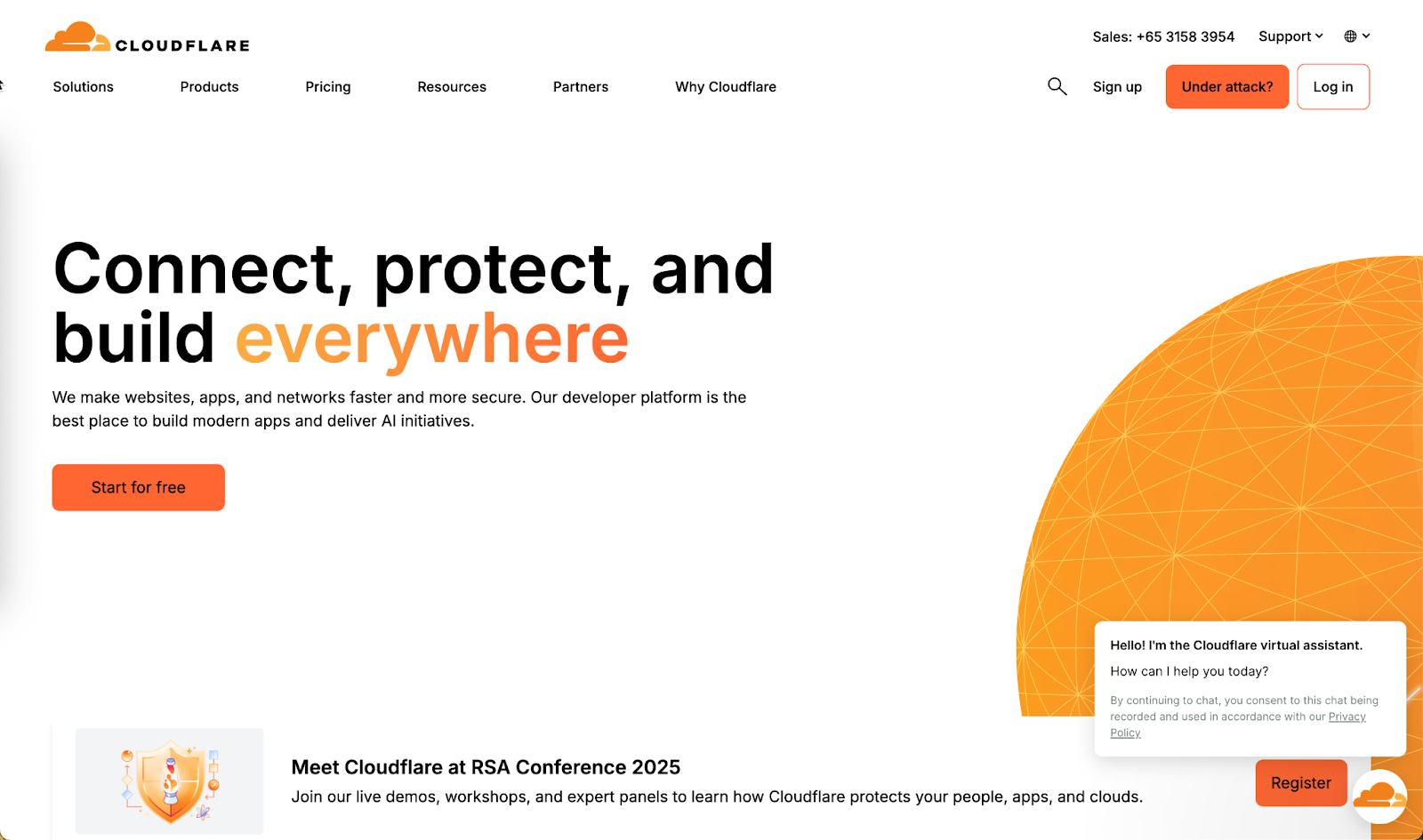Expand the Support dropdown
Viewport: 1423px width, 840px height.
(1290, 36)
